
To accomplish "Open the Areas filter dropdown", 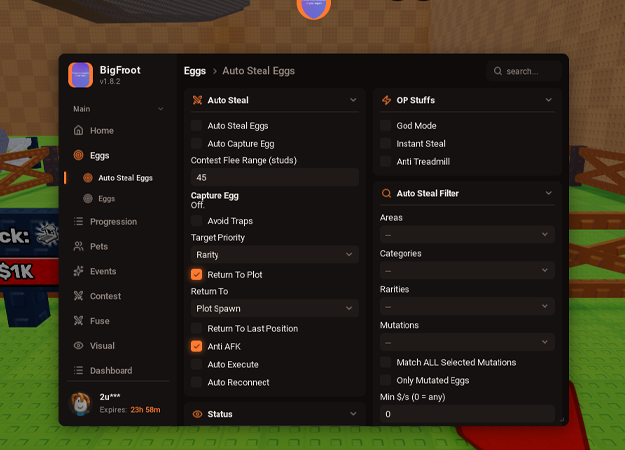I will coord(467,235).
